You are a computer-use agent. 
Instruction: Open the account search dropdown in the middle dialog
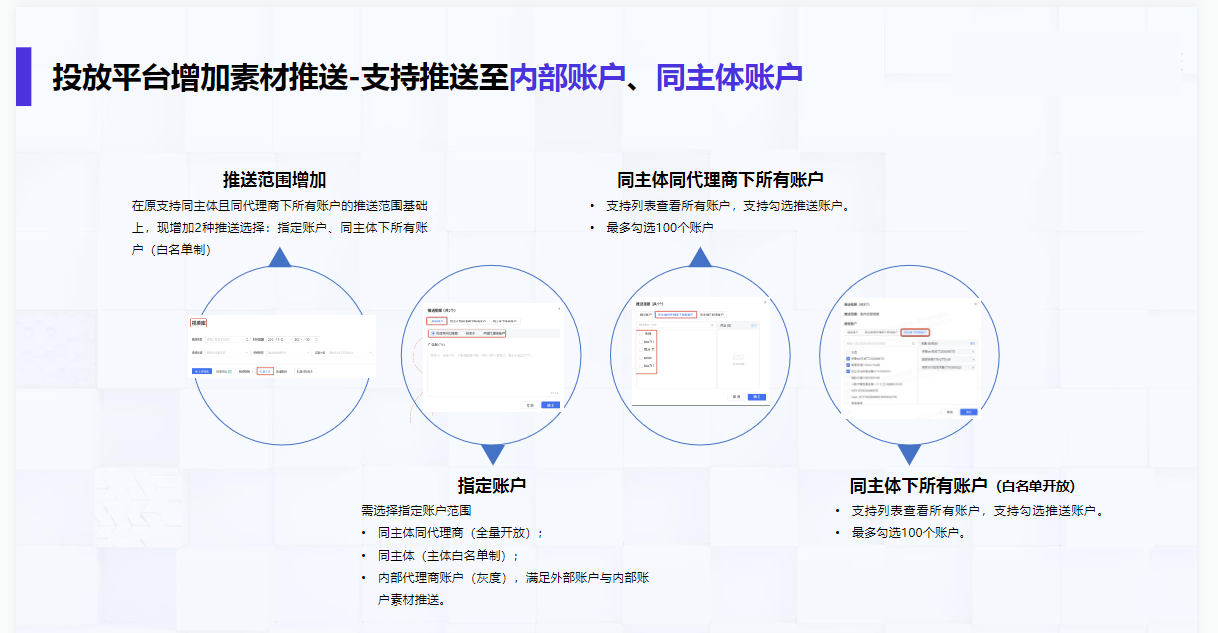(x=711, y=325)
